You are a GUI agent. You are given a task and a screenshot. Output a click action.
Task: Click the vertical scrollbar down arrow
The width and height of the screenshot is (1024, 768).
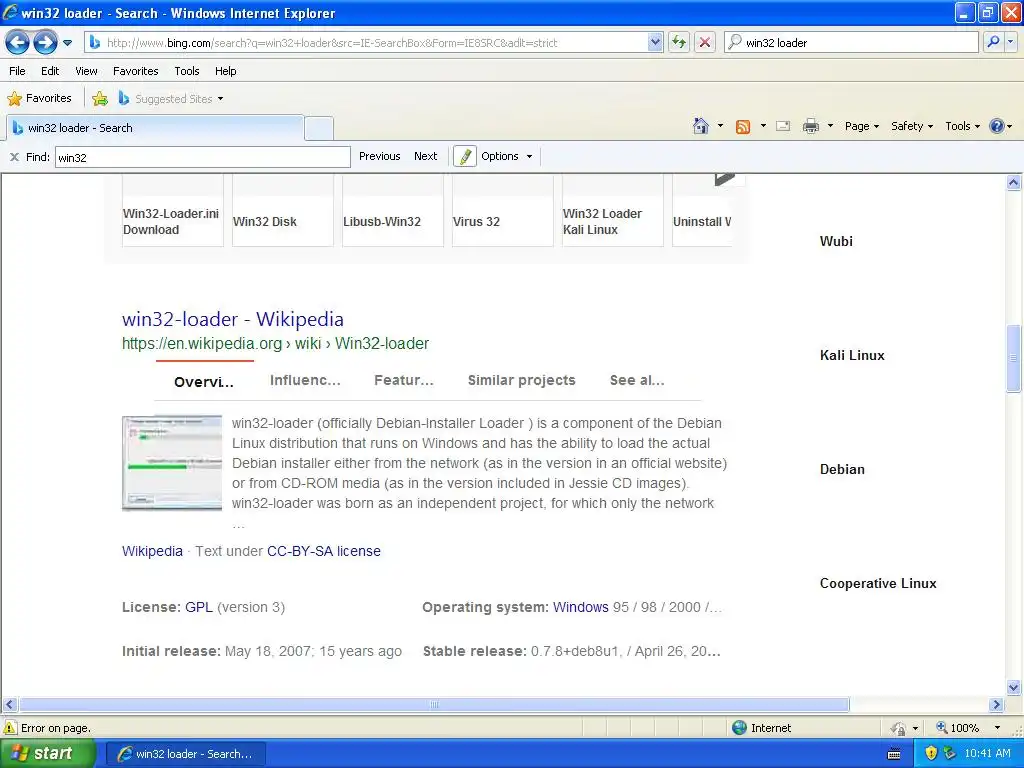[1014, 687]
